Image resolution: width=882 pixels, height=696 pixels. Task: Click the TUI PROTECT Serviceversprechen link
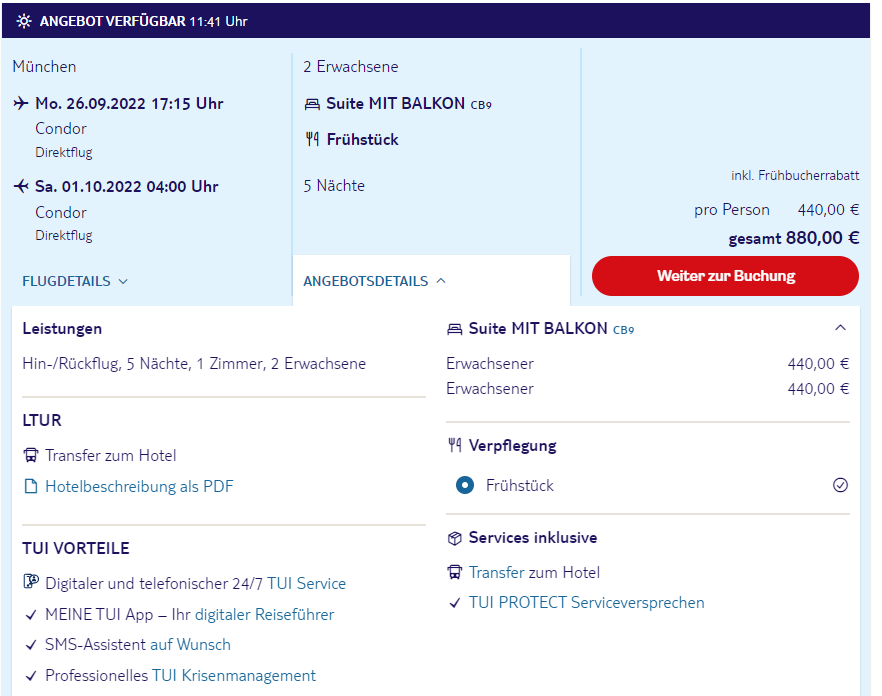coord(586,603)
